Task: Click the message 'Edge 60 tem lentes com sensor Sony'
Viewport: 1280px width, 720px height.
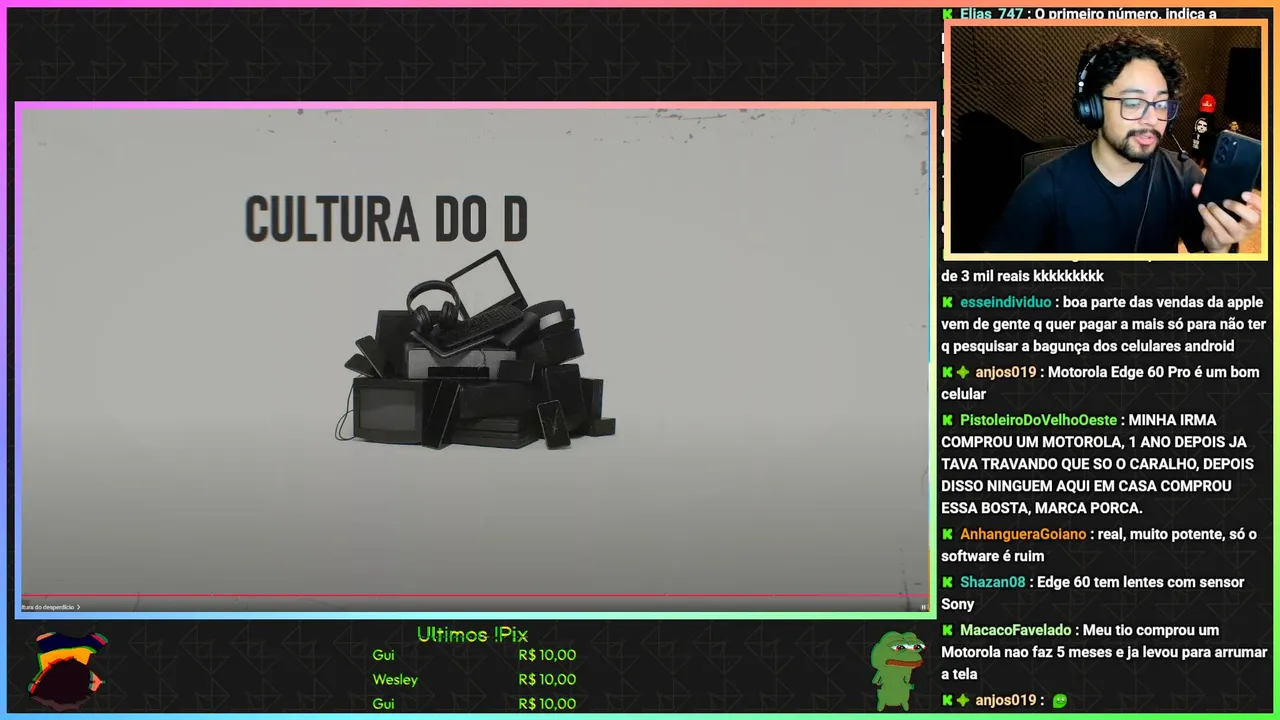Action: (1093, 593)
